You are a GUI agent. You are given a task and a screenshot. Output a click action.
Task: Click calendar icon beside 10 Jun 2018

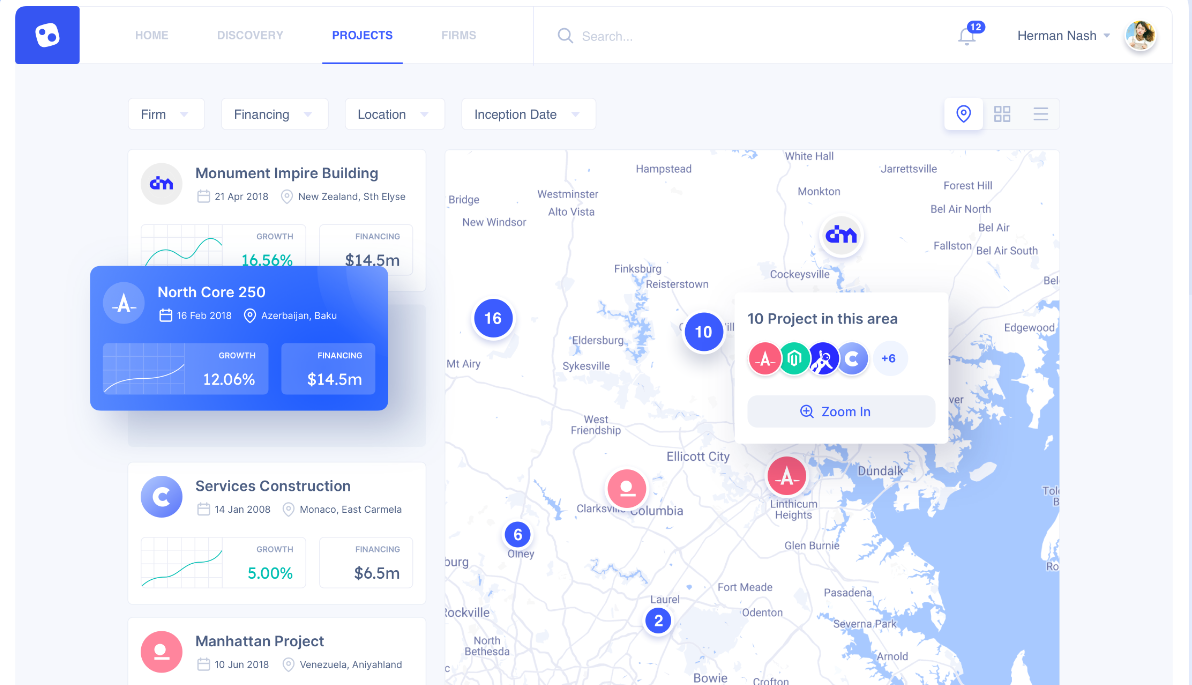click(x=204, y=664)
